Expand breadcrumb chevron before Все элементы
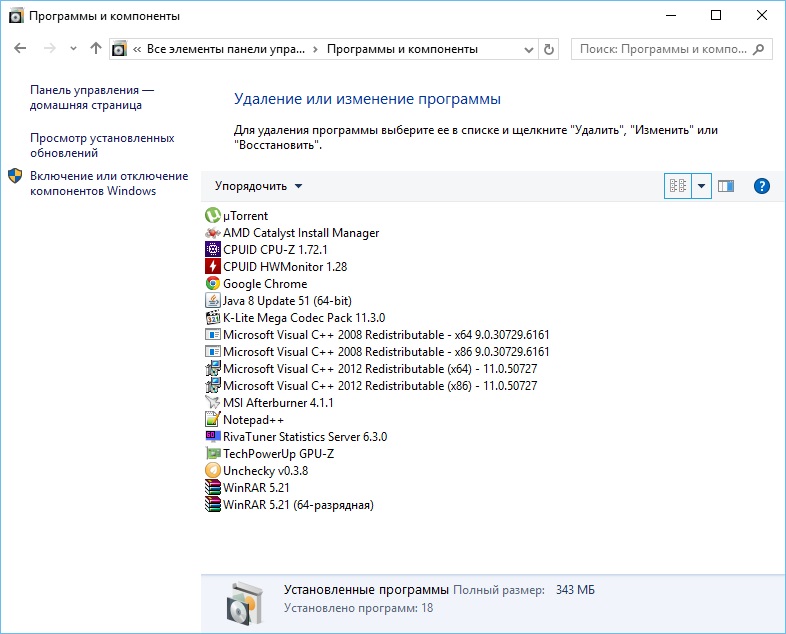 (137, 49)
